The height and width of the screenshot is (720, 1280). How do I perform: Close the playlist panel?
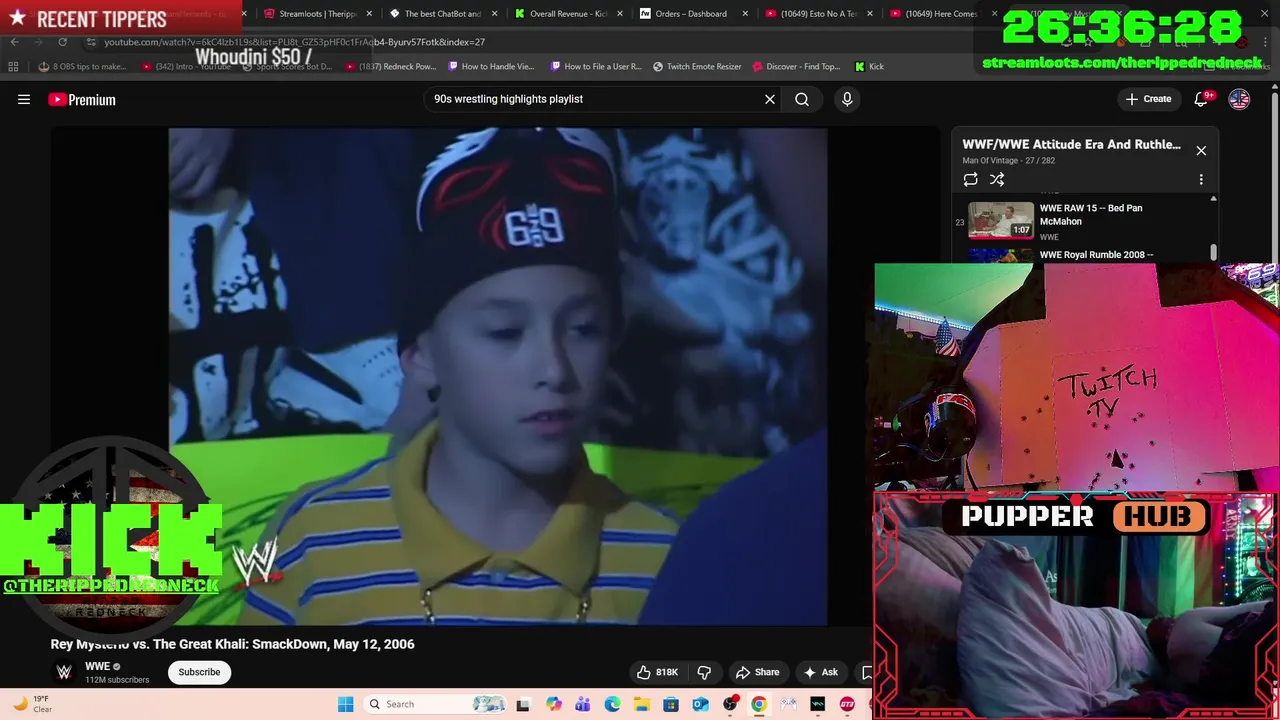(x=1201, y=151)
